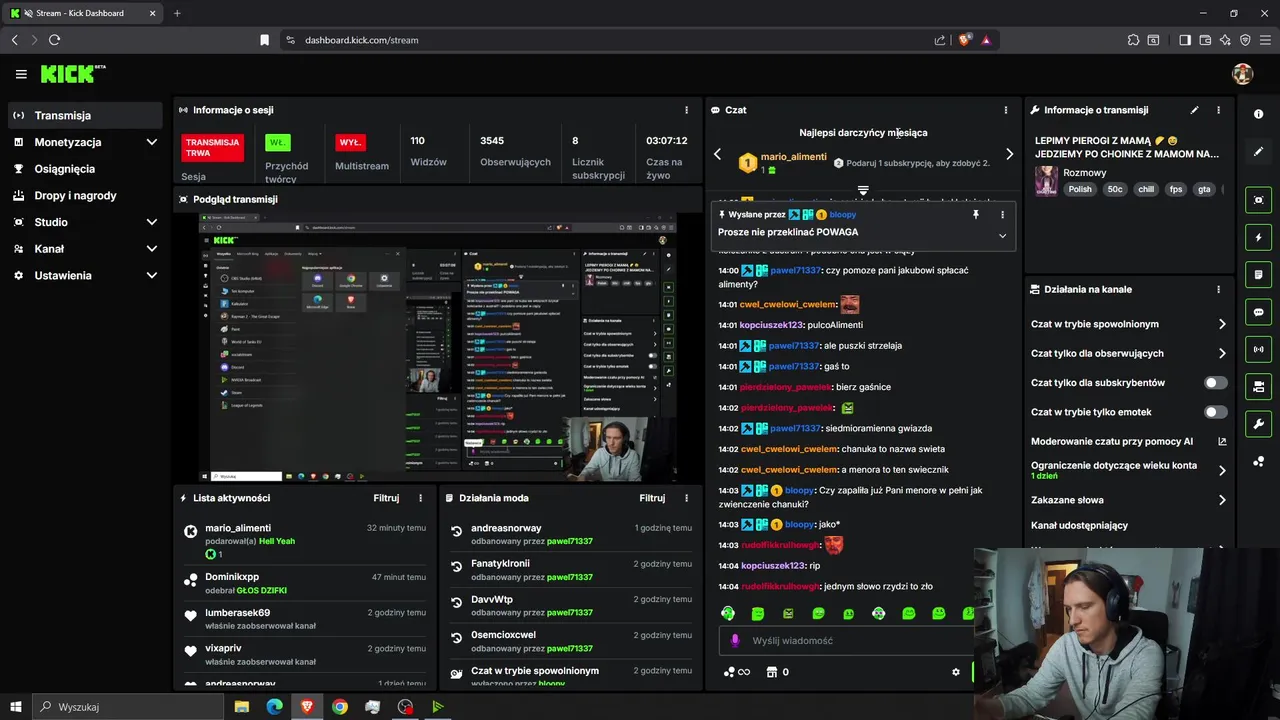Open Dropy i nagrody in the sidebar
This screenshot has width=1280, height=720.
pyautogui.click(x=85, y=196)
